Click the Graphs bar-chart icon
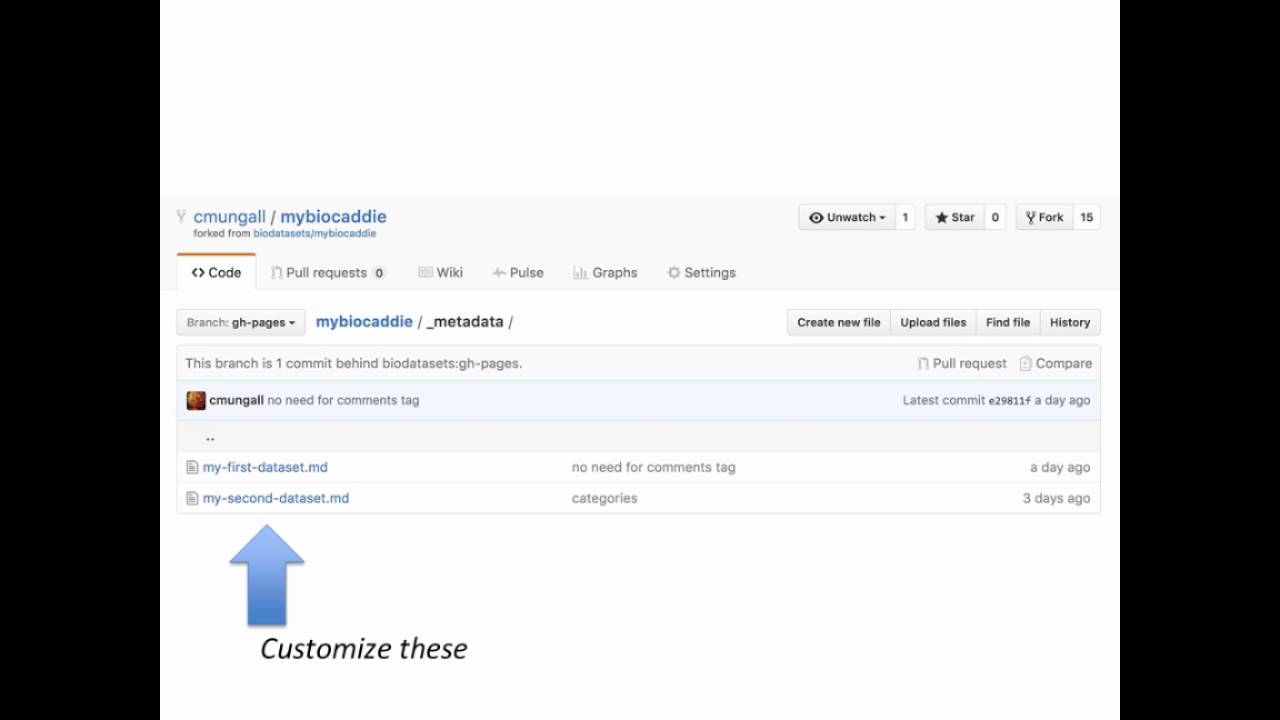Viewport: 1280px width, 720px height. click(580, 272)
